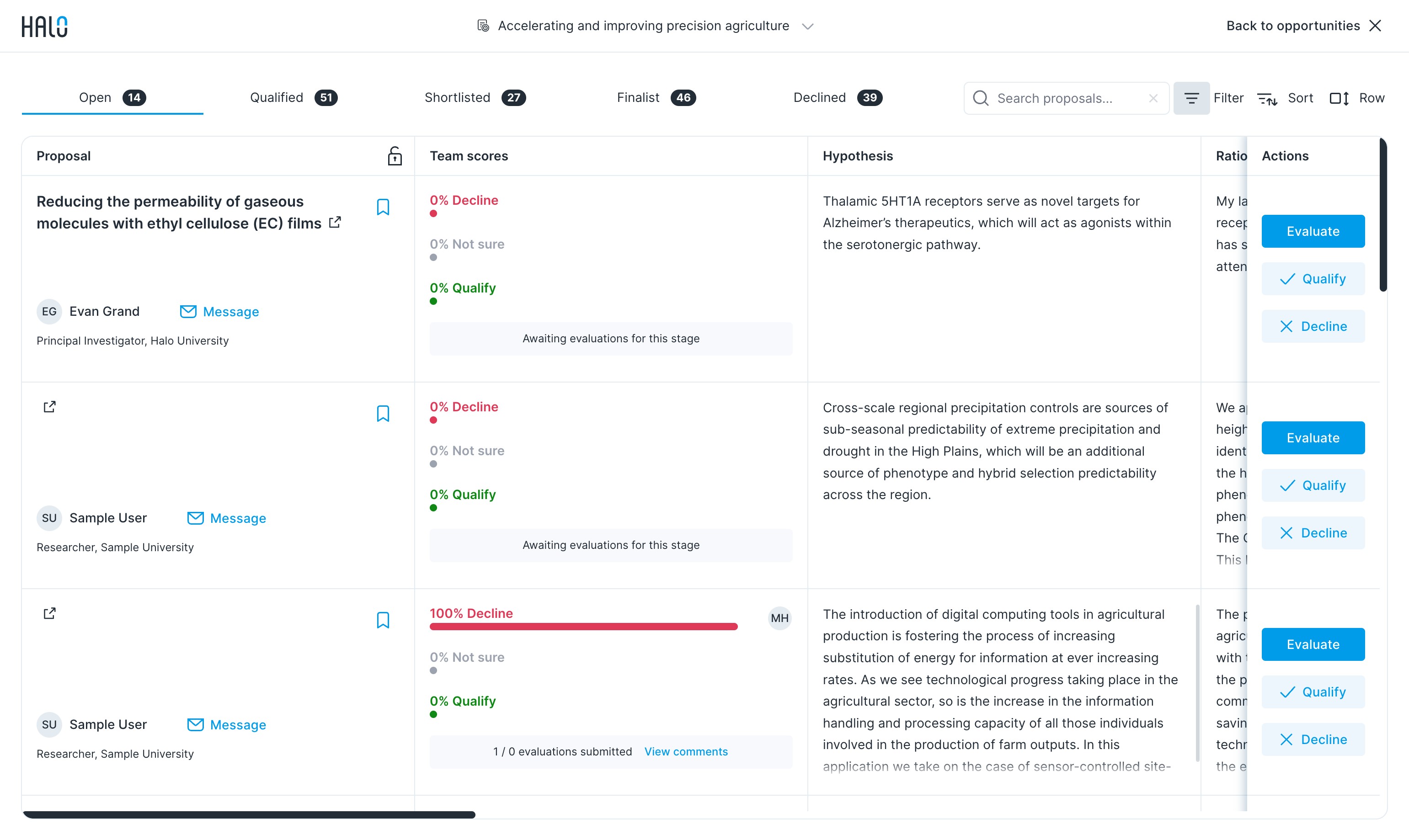The height and width of the screenshot is (840, 1409).
Task: Clear the search proposals field
Action: 1153,98
